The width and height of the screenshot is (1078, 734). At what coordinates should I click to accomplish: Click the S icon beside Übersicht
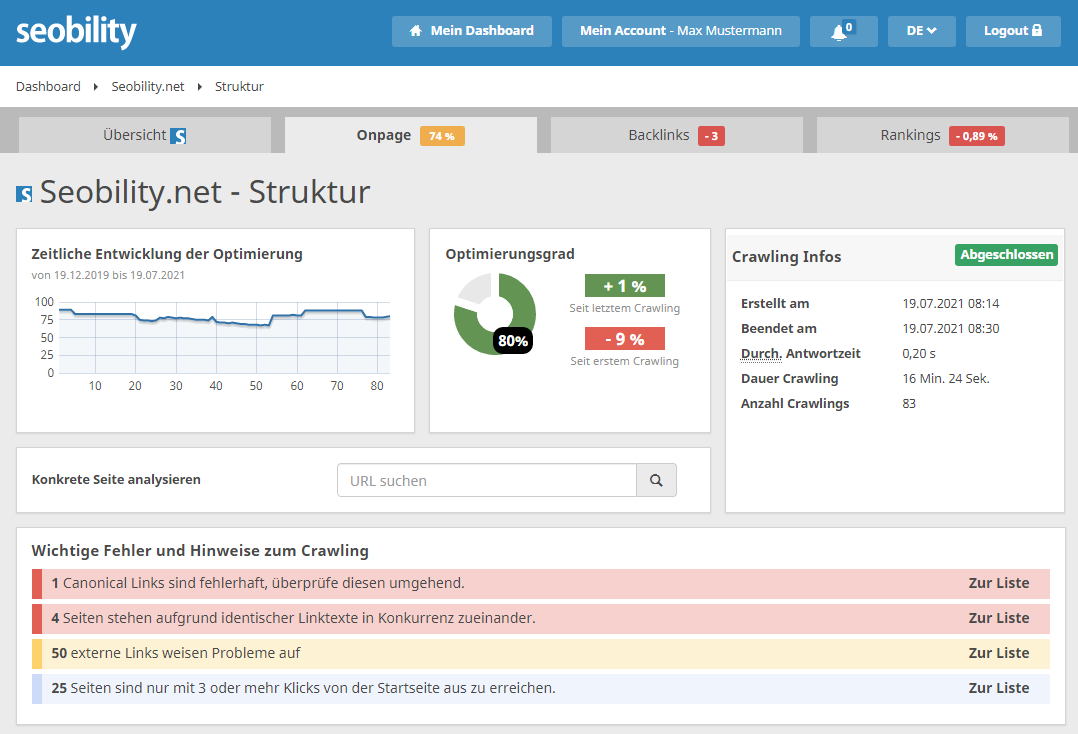178,136
